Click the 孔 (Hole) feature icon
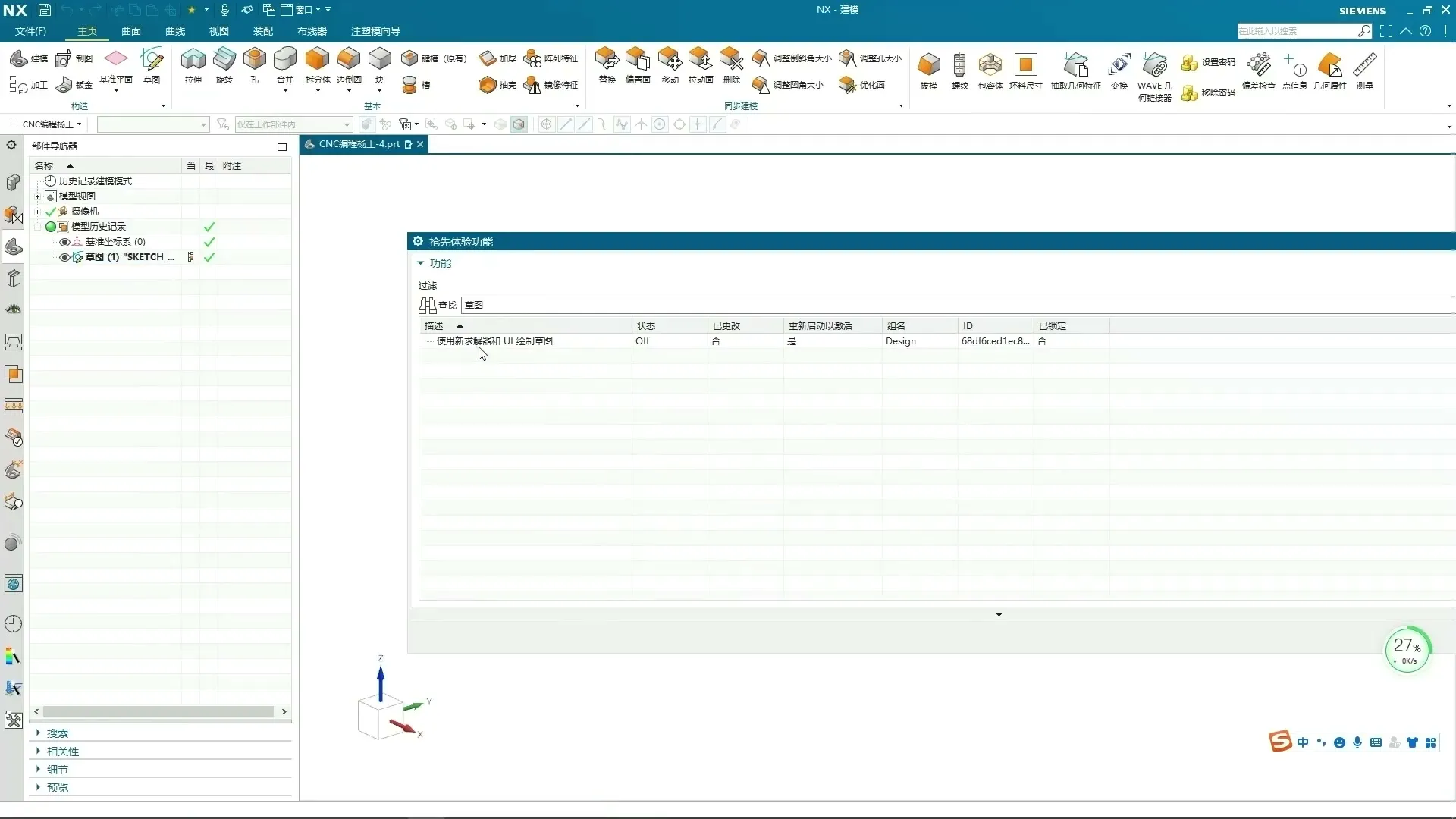Viewport: 1456px width, 819px height. [254, 60]
